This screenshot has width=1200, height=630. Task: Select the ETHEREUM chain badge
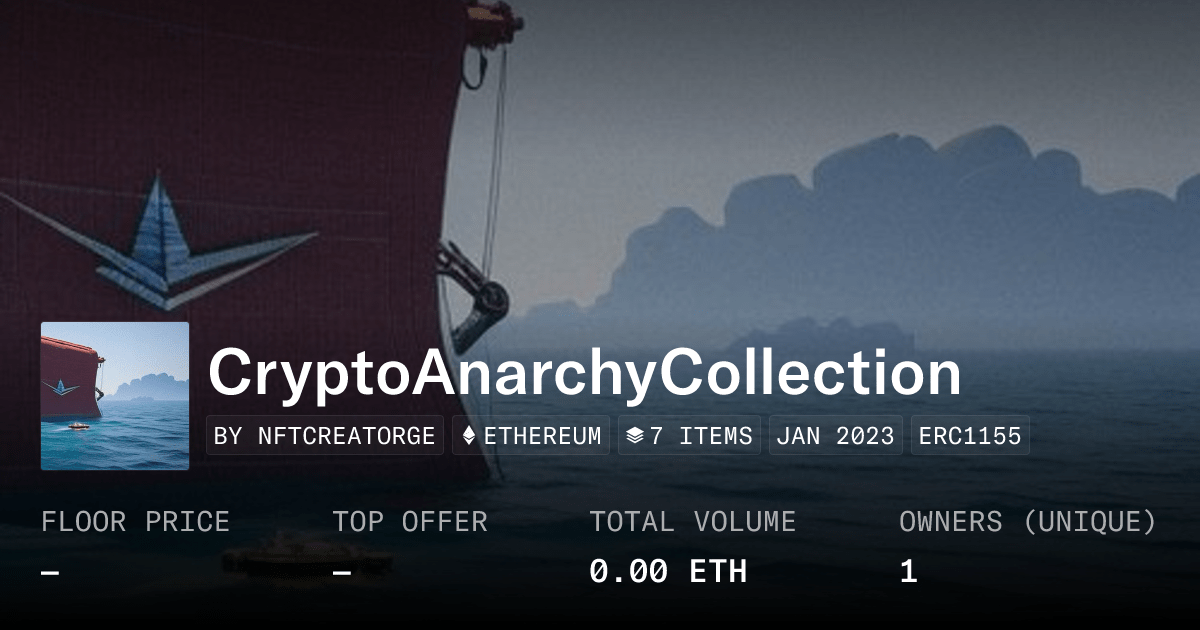coord(531,436)
